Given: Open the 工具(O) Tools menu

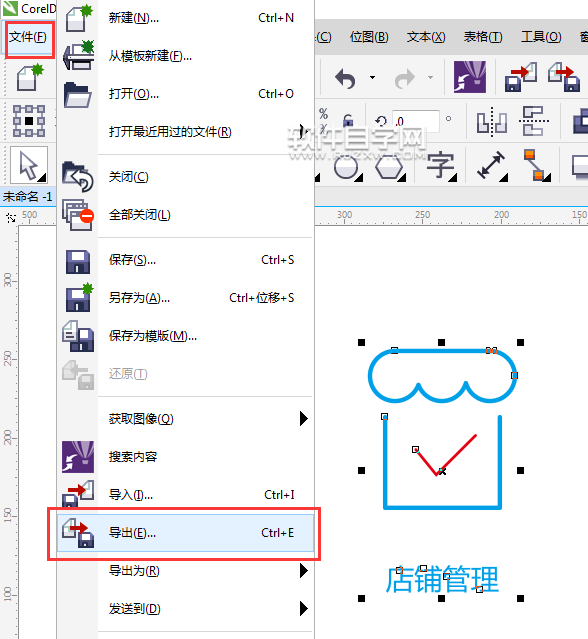Looking at the screenshot, I should point(541,37).
